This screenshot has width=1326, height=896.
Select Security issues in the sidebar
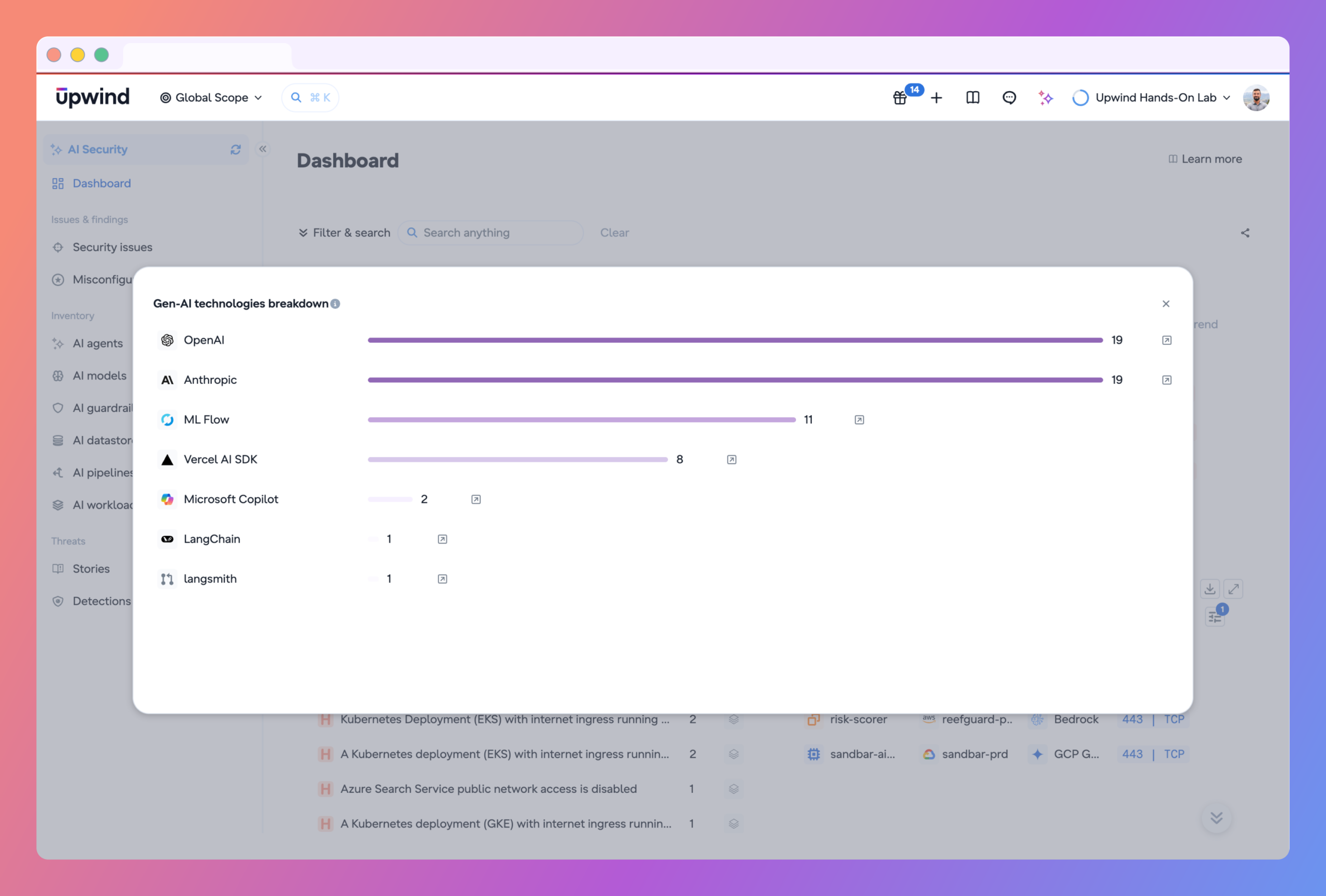pos(112,247)
